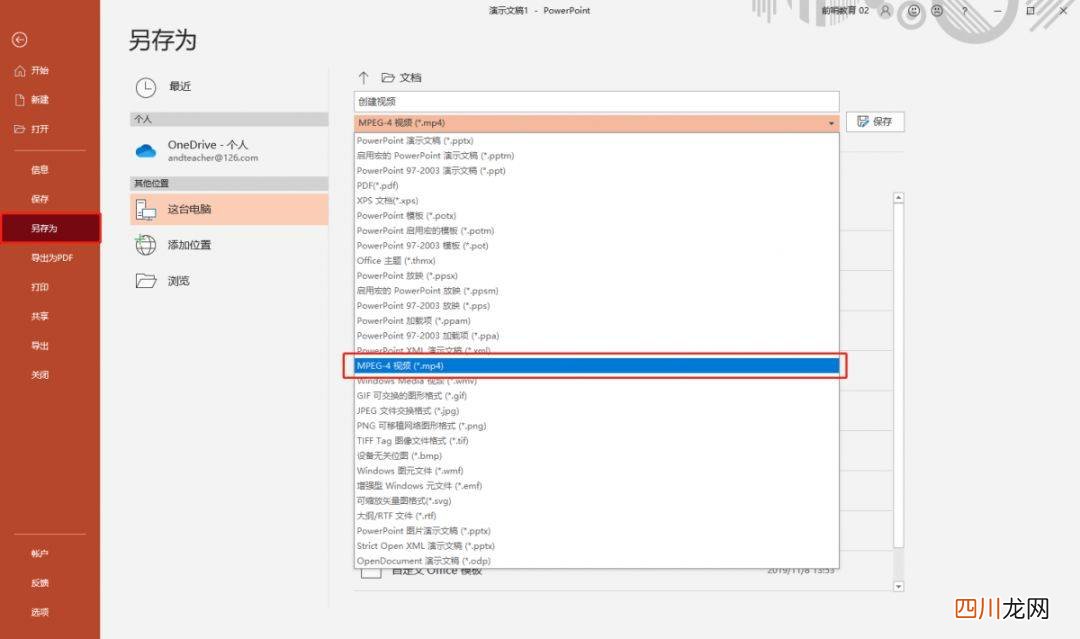Image resolution: width=1080 pixels, height=639 pixels.
Task: Click the file list scroll up arrow
Action: pos(898,198)
